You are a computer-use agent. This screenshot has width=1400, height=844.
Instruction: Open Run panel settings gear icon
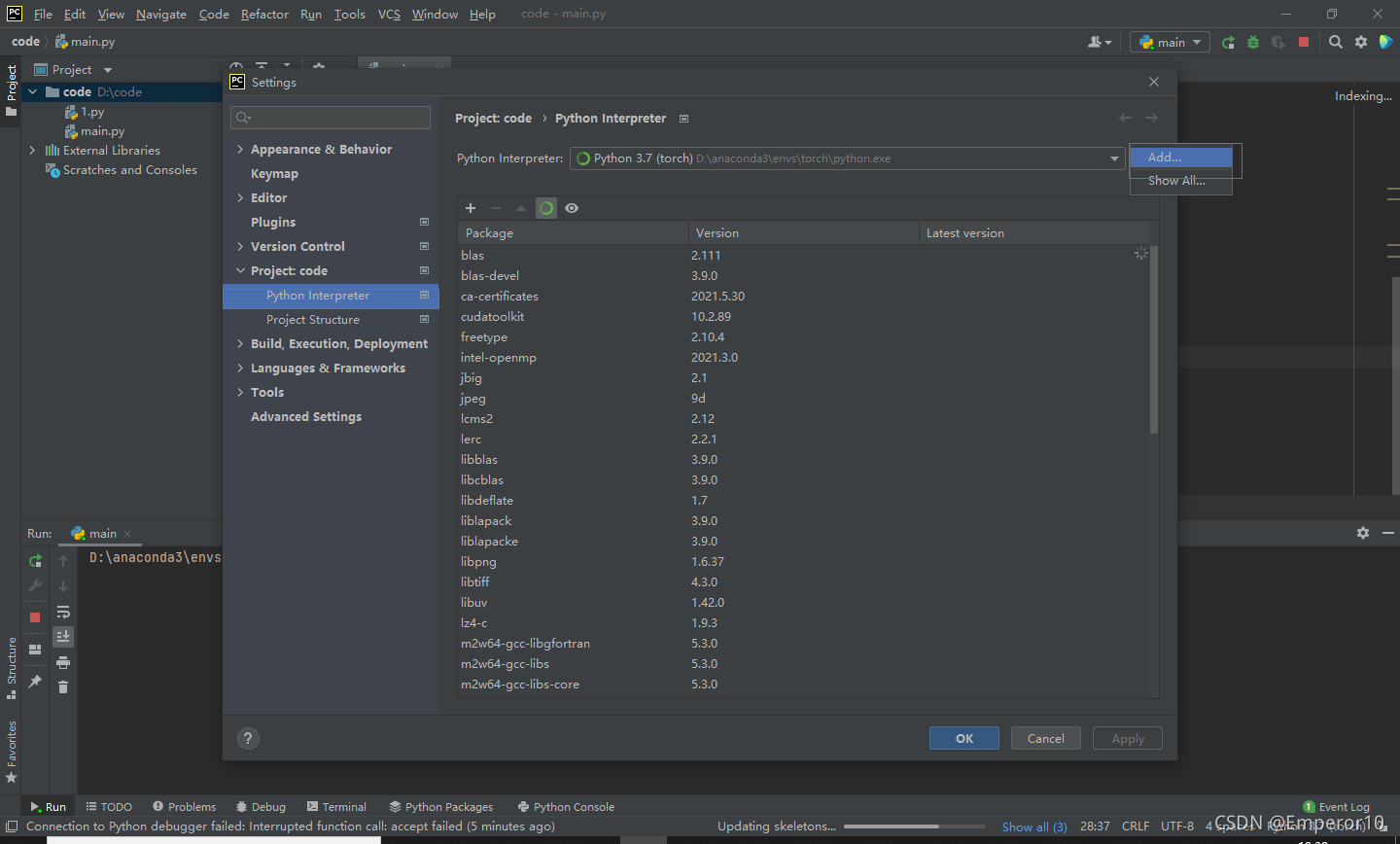coord(1363,533)
